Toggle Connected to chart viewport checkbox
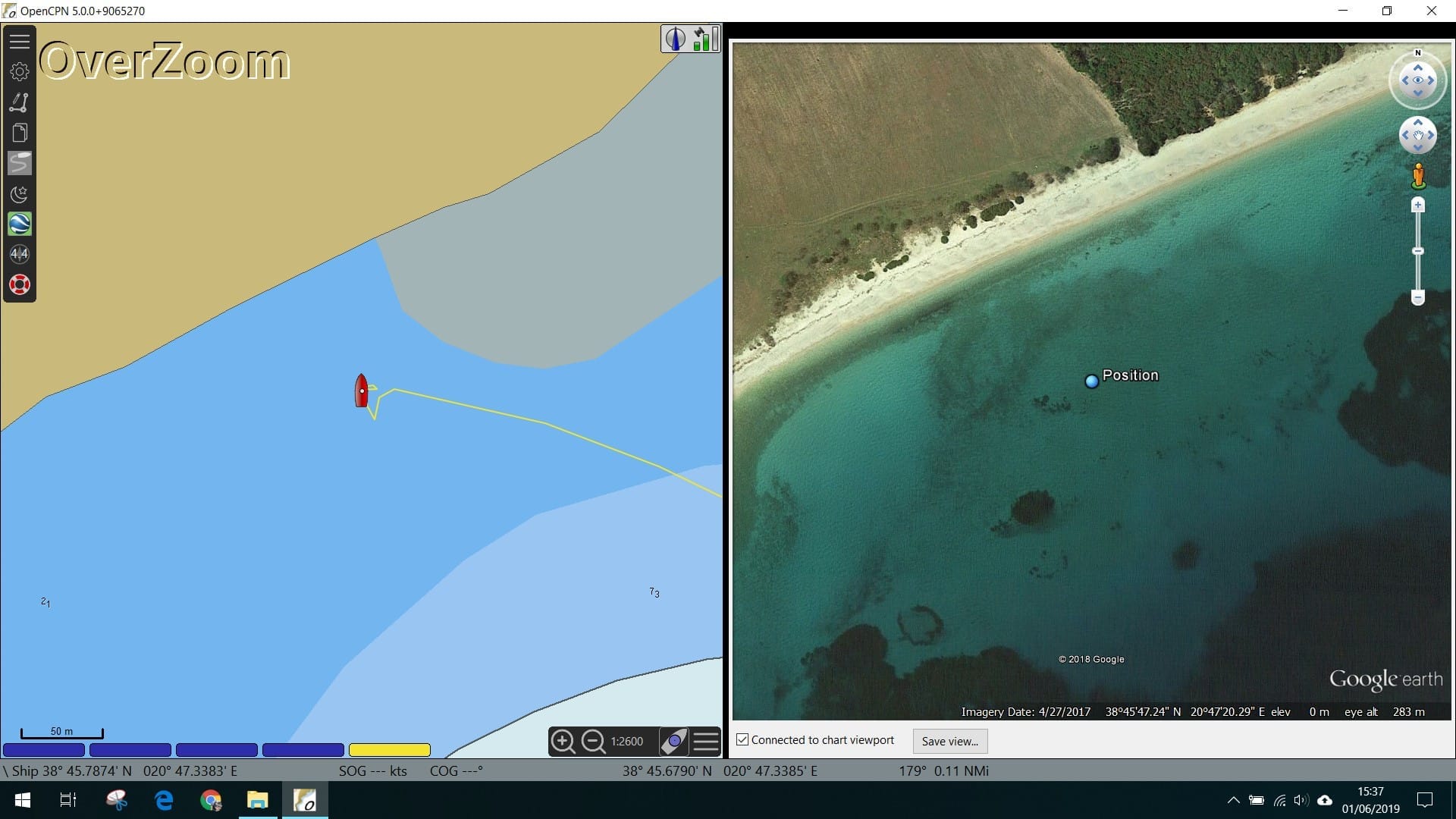 tap(742, 739)
